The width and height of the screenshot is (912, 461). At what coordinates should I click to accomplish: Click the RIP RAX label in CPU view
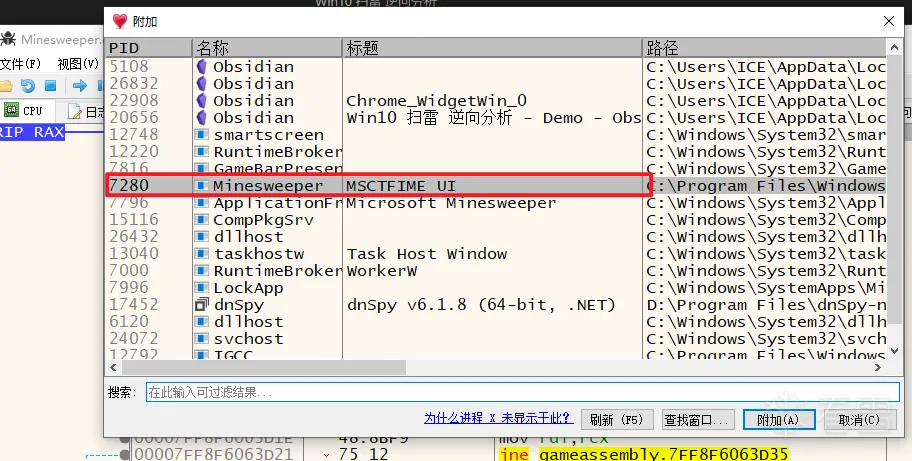coord(32,132)
